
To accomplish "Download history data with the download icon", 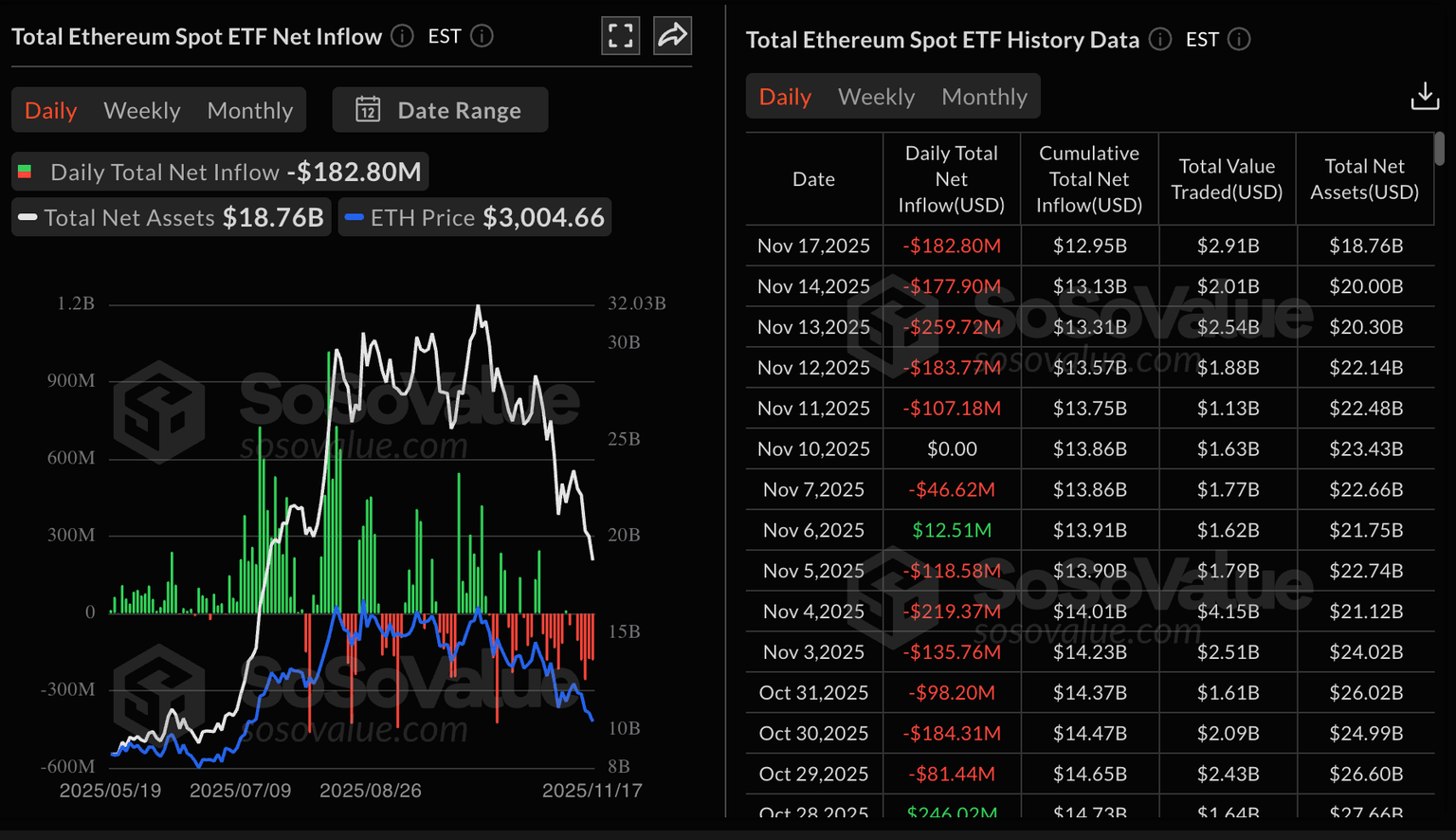I will click(1424, 96).
